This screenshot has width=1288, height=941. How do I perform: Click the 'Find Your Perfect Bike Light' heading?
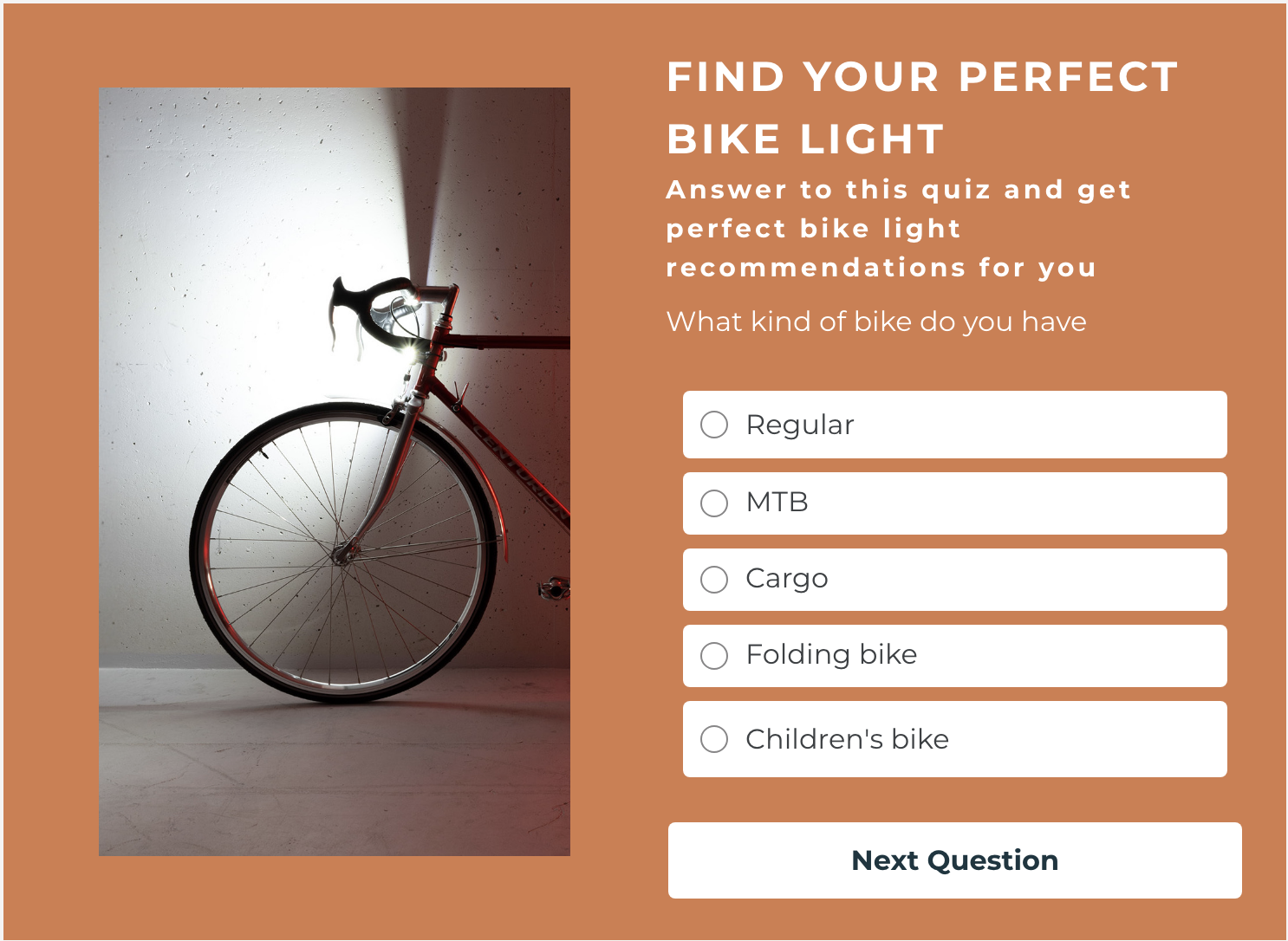[922, 108]
